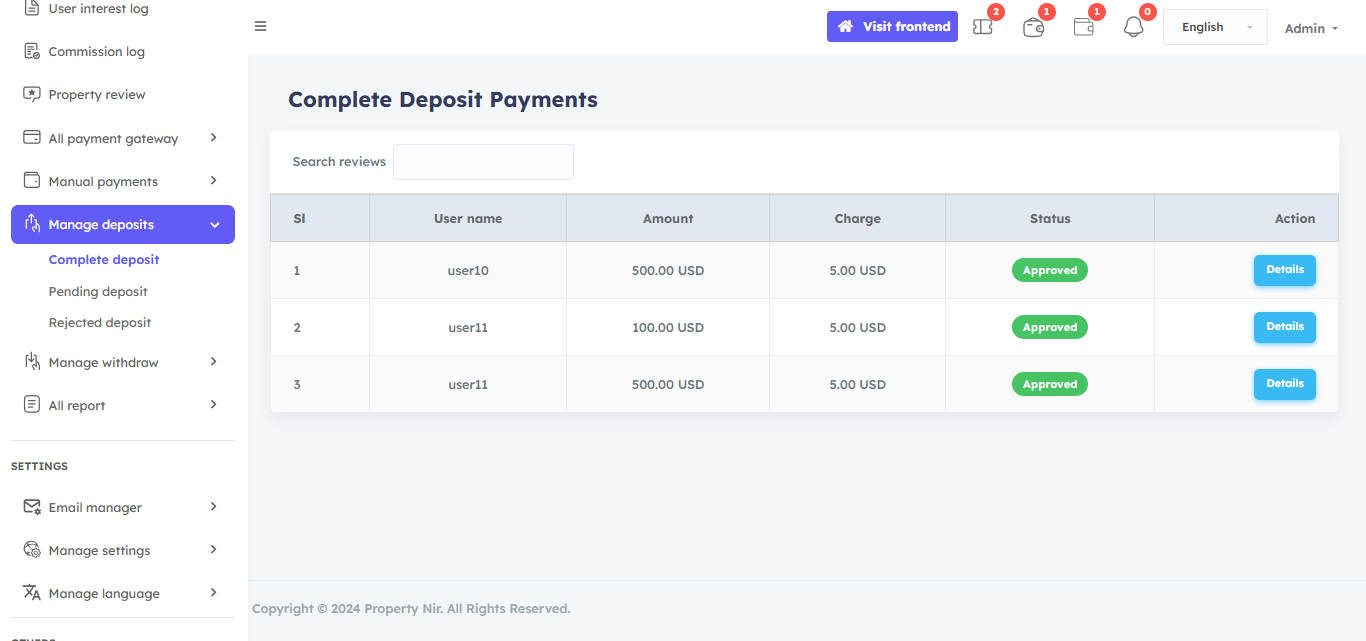Image resolution: width=1366 pixels, height=641 pixels.
Task: Click the Visit frontend button
Action: tap(892, 27)
